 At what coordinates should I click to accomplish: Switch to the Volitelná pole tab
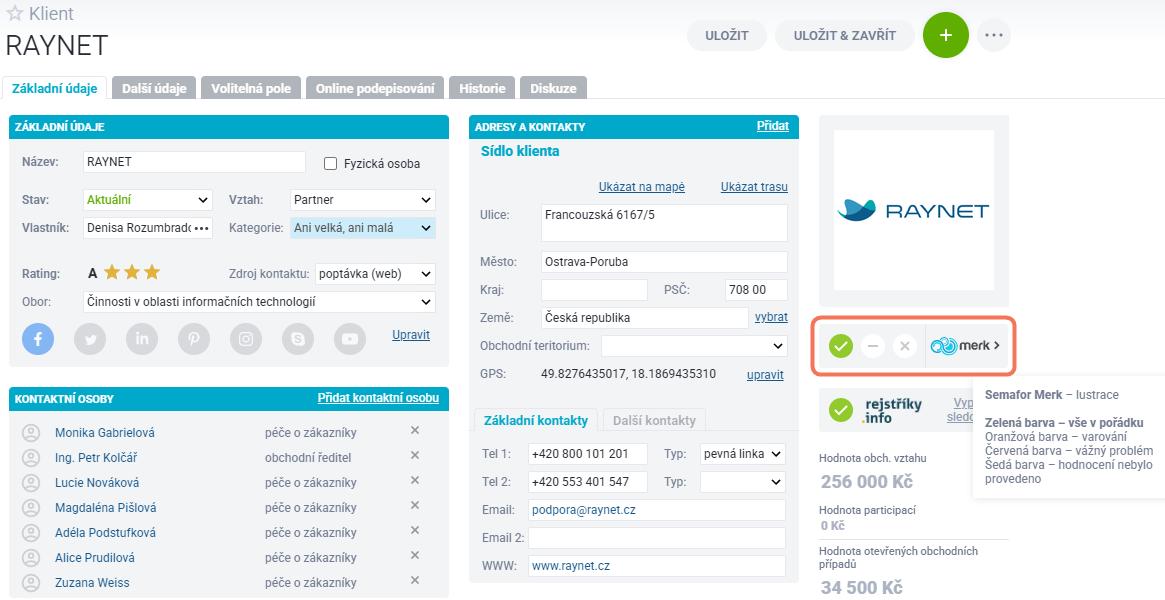251,88
